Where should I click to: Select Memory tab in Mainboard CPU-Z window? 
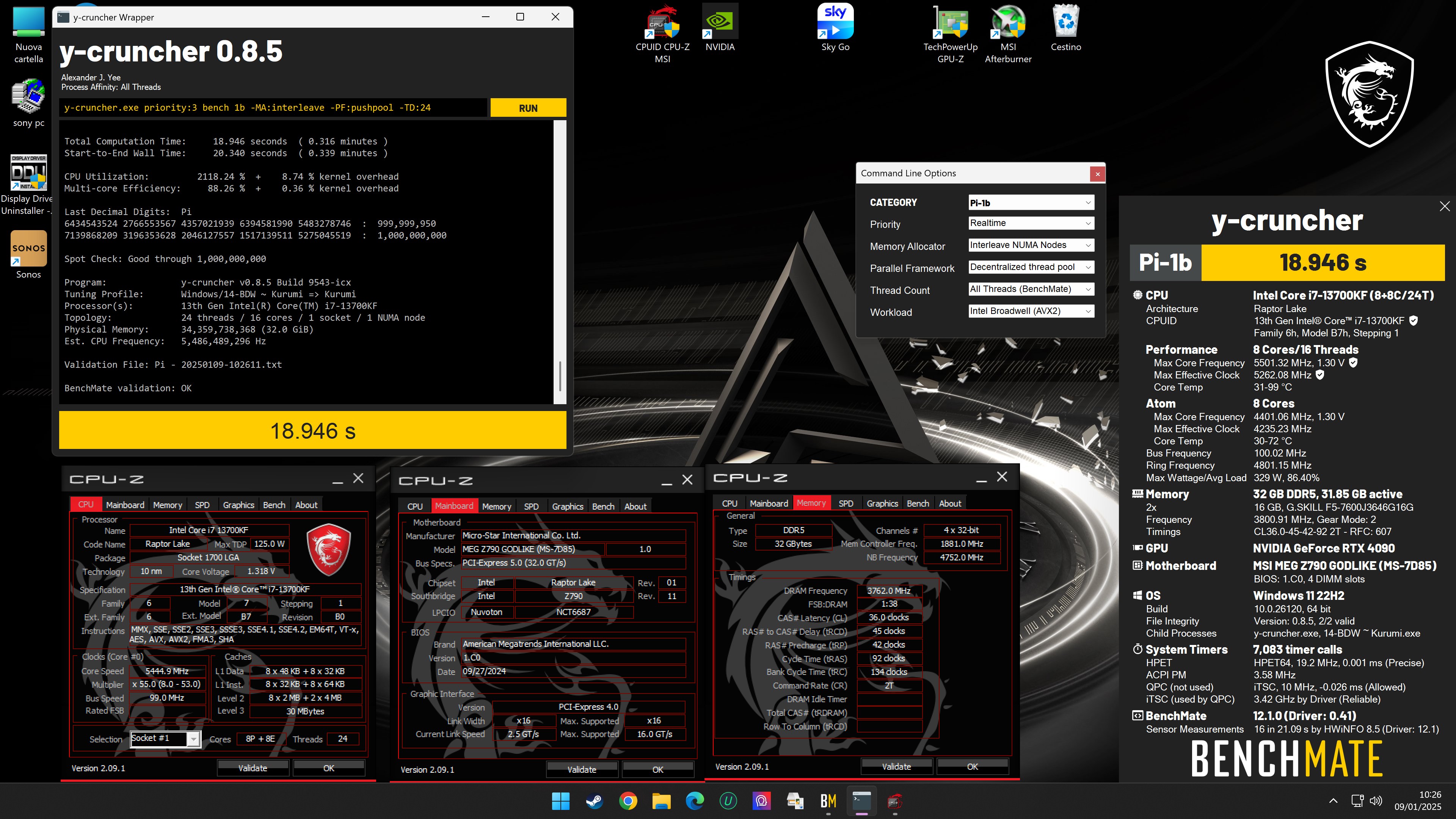(x=496, y=507)
